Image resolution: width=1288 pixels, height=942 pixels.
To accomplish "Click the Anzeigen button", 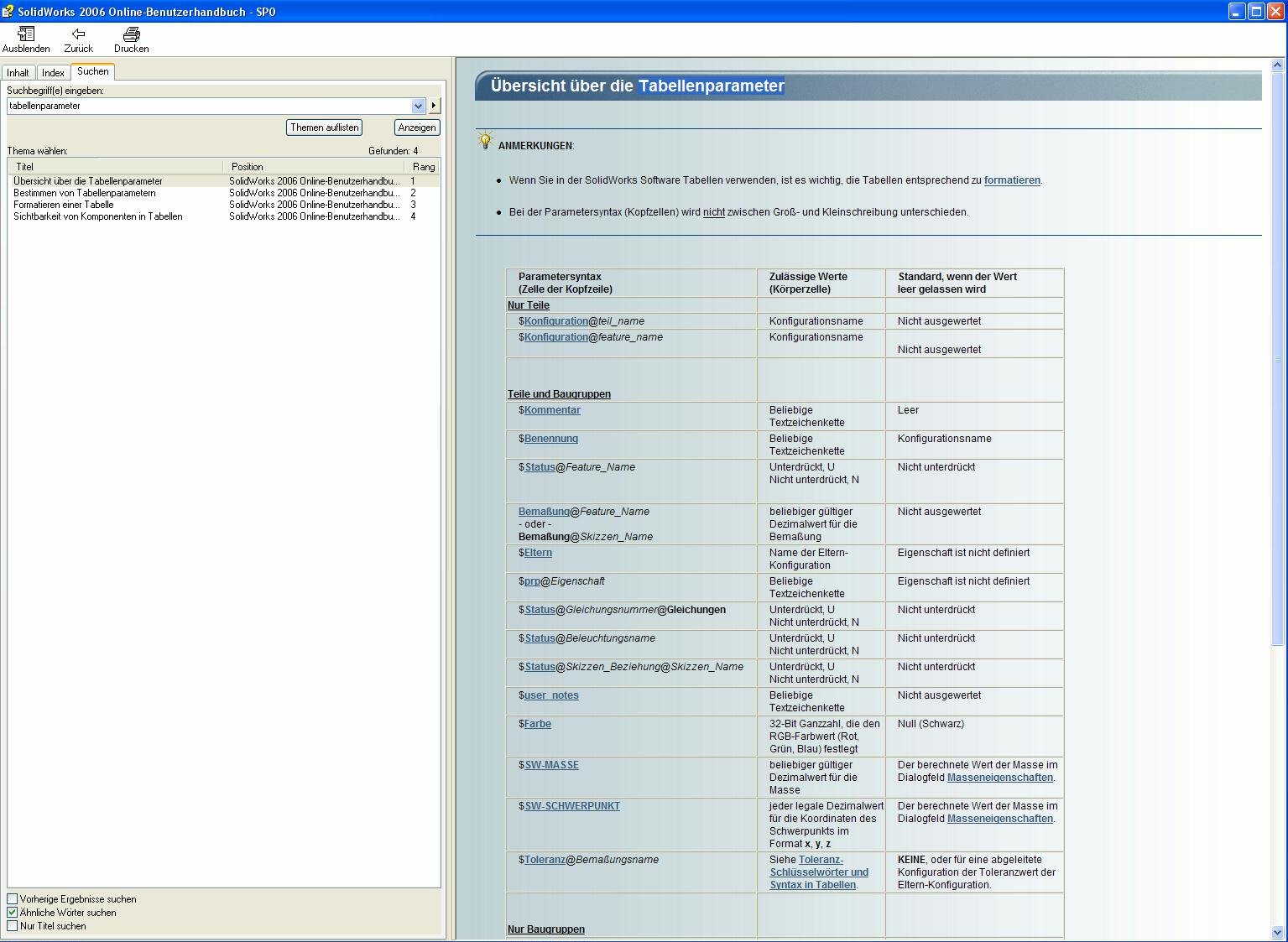I will pos(417,128).
